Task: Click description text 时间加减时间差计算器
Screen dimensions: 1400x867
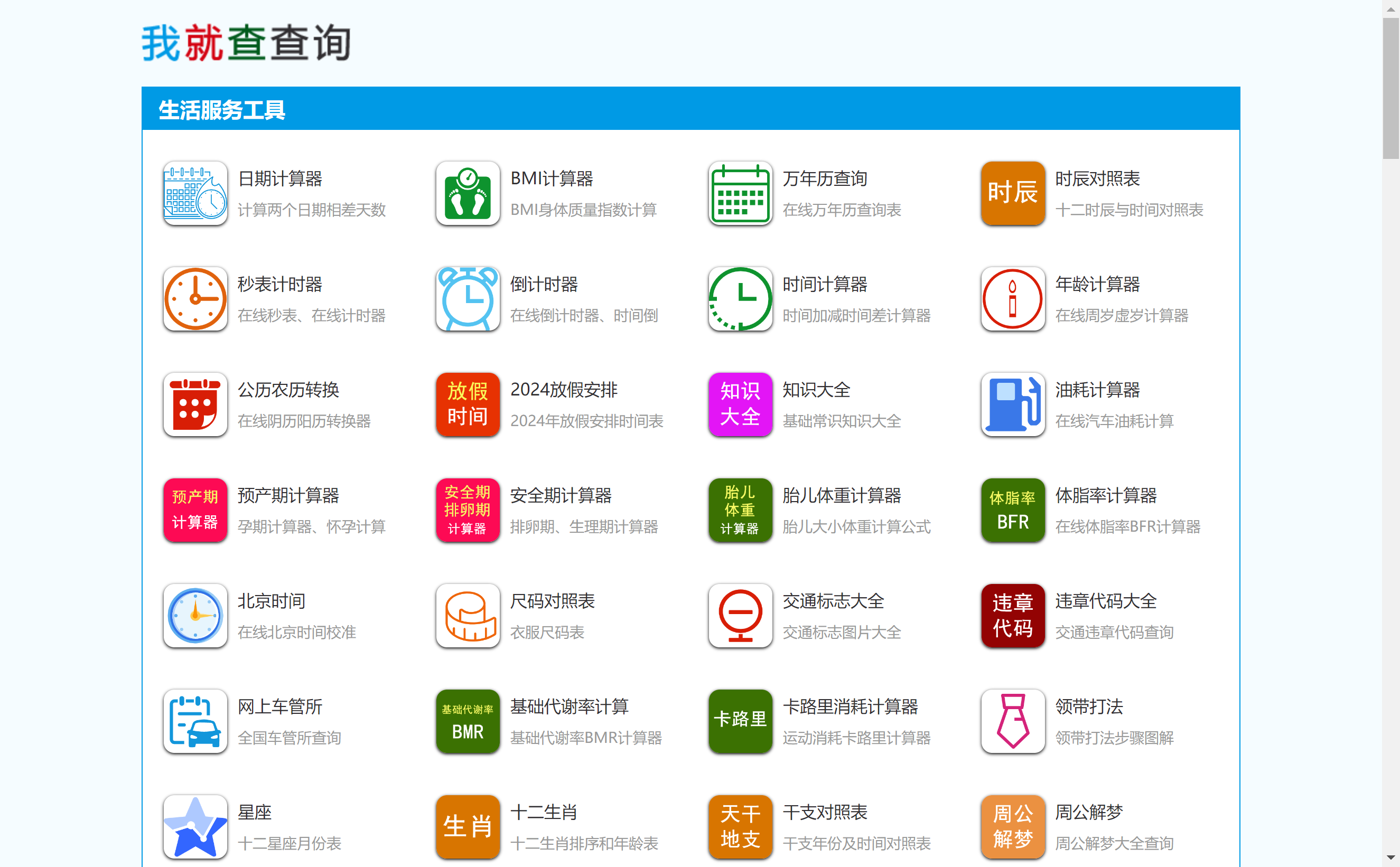Action: coord(856,315)
